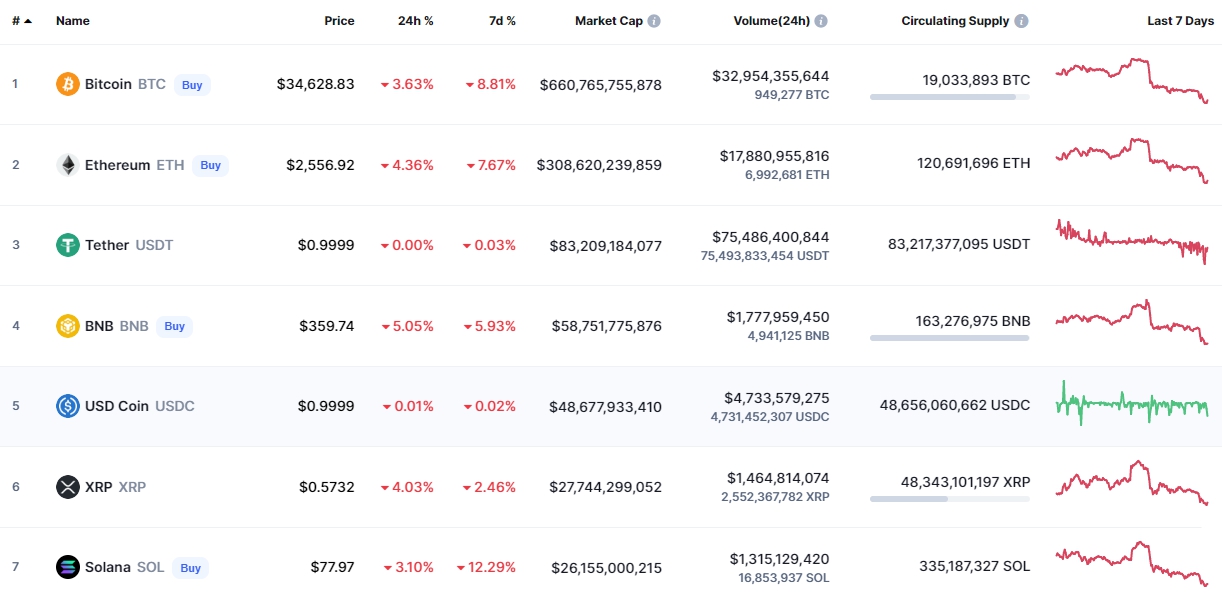The image size is (1222, 604).
Task: Select XRP price $0.5732
Action: [327, 487]
